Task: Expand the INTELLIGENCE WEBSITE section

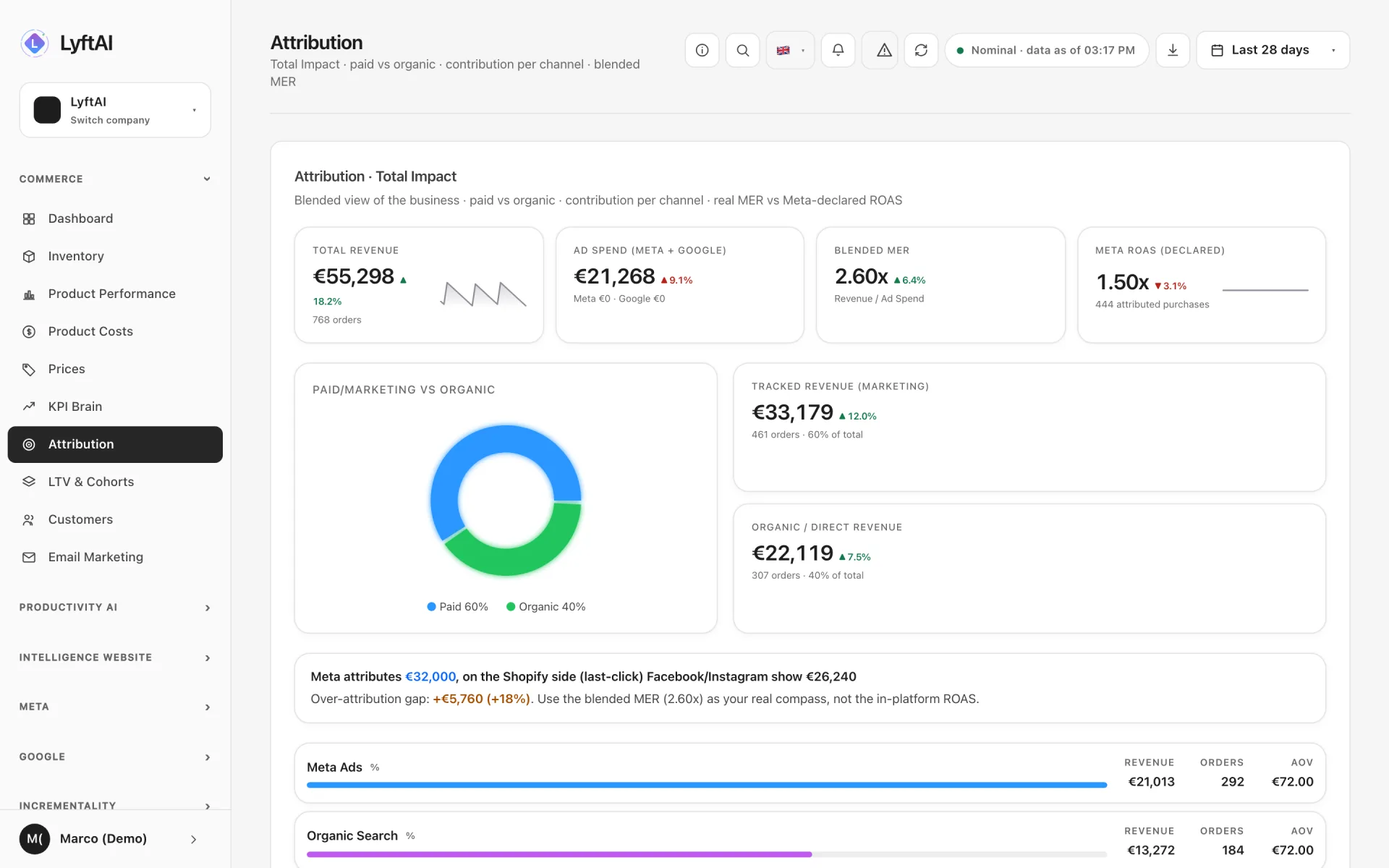Action: point(115,658)
